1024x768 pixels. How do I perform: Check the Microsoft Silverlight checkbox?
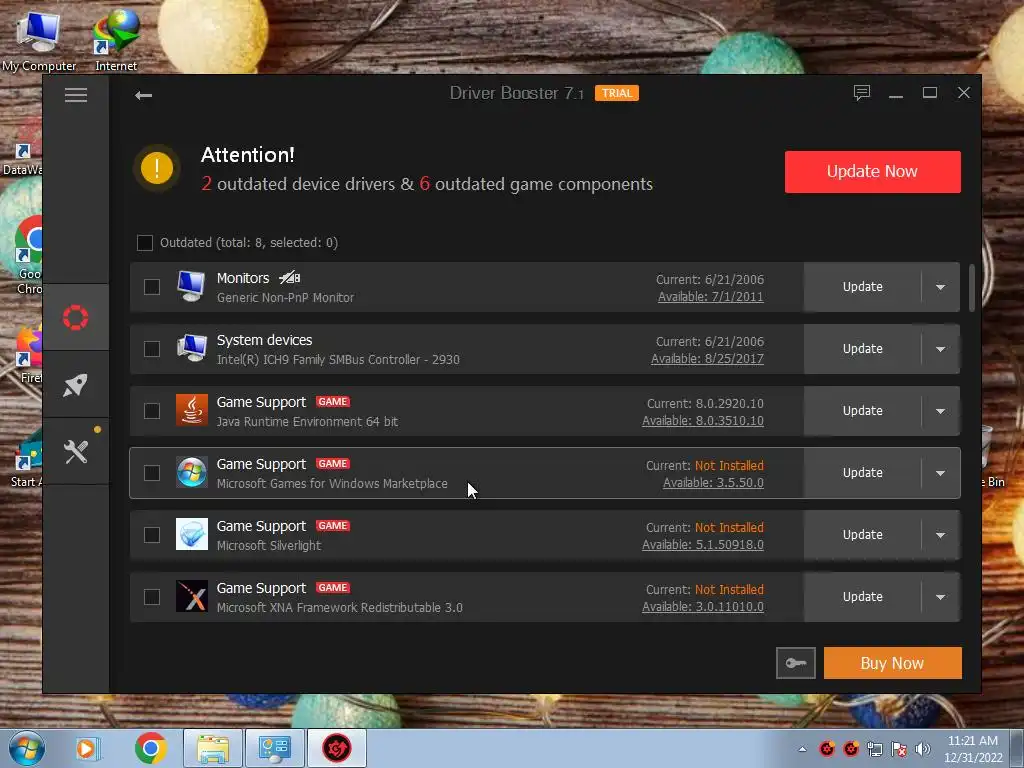pos(152,535)
